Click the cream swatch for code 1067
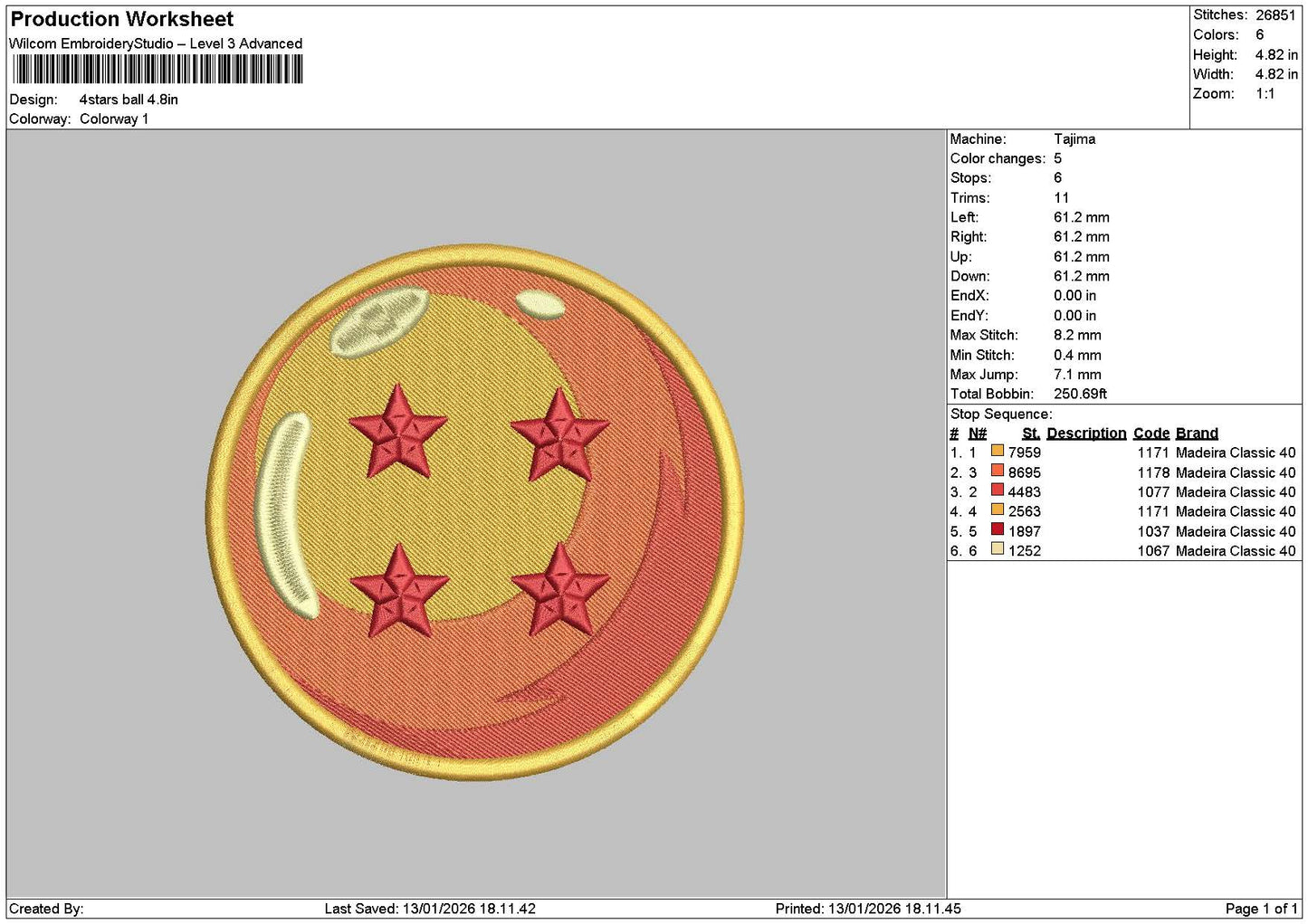 (x=997, y=549)
